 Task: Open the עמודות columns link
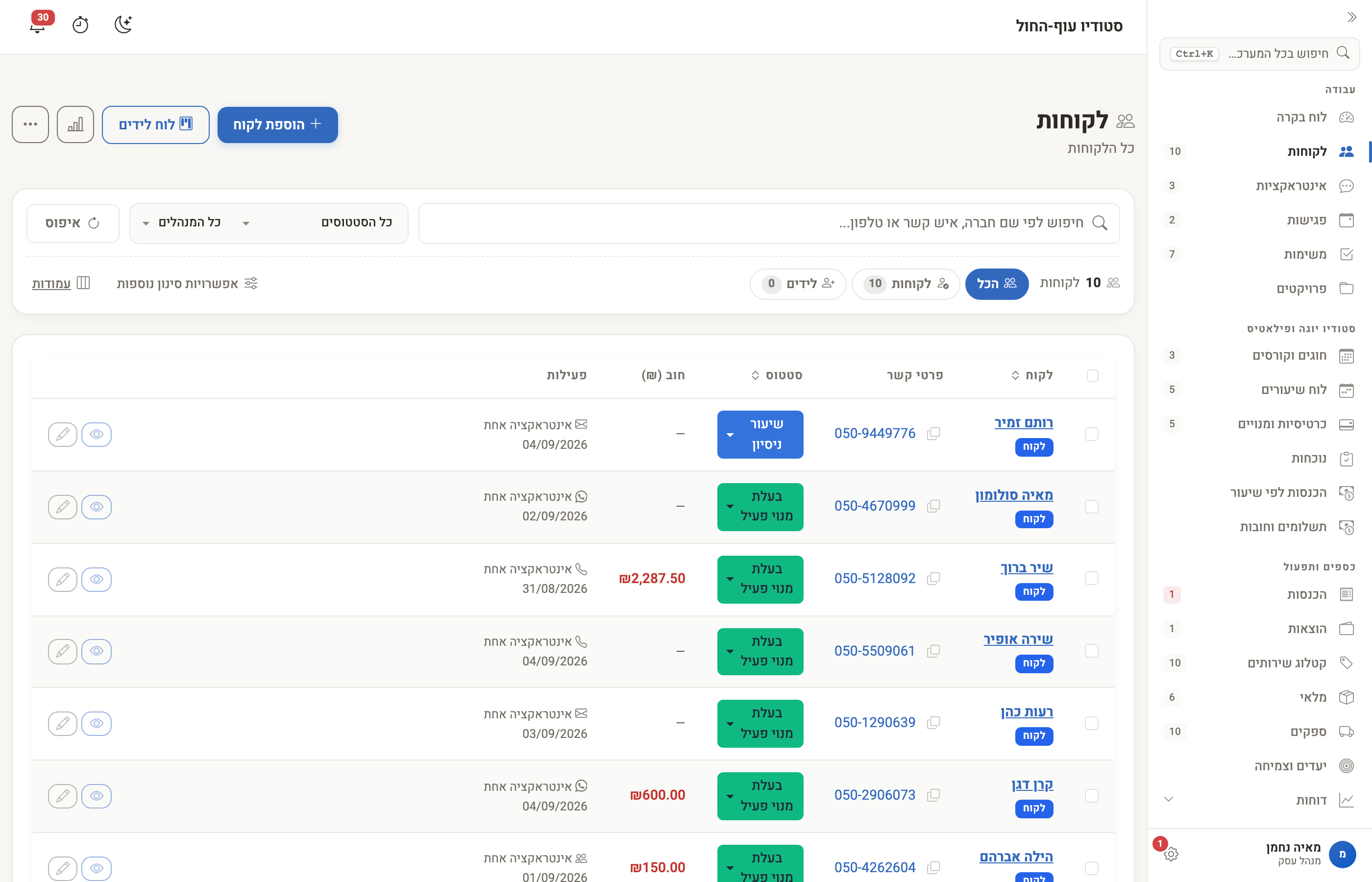(x=61, y=284)
